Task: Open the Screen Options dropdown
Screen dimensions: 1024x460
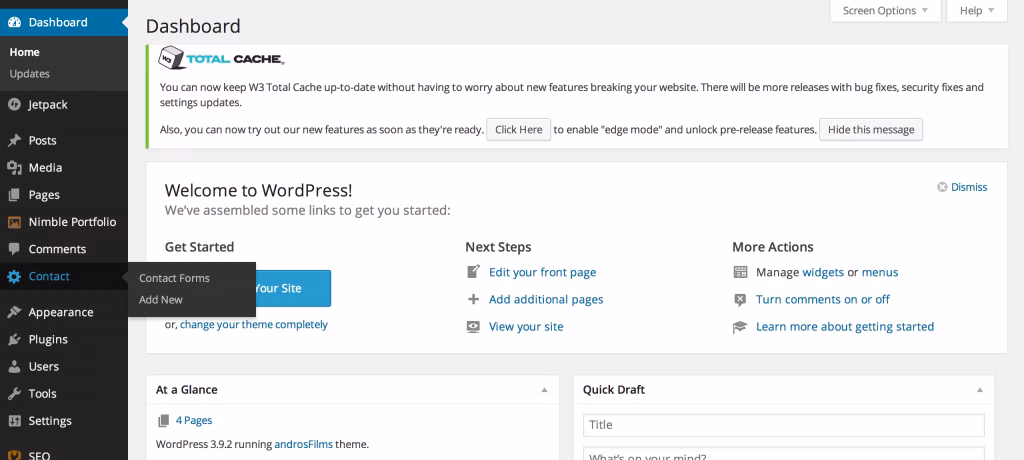Action: 886,10
